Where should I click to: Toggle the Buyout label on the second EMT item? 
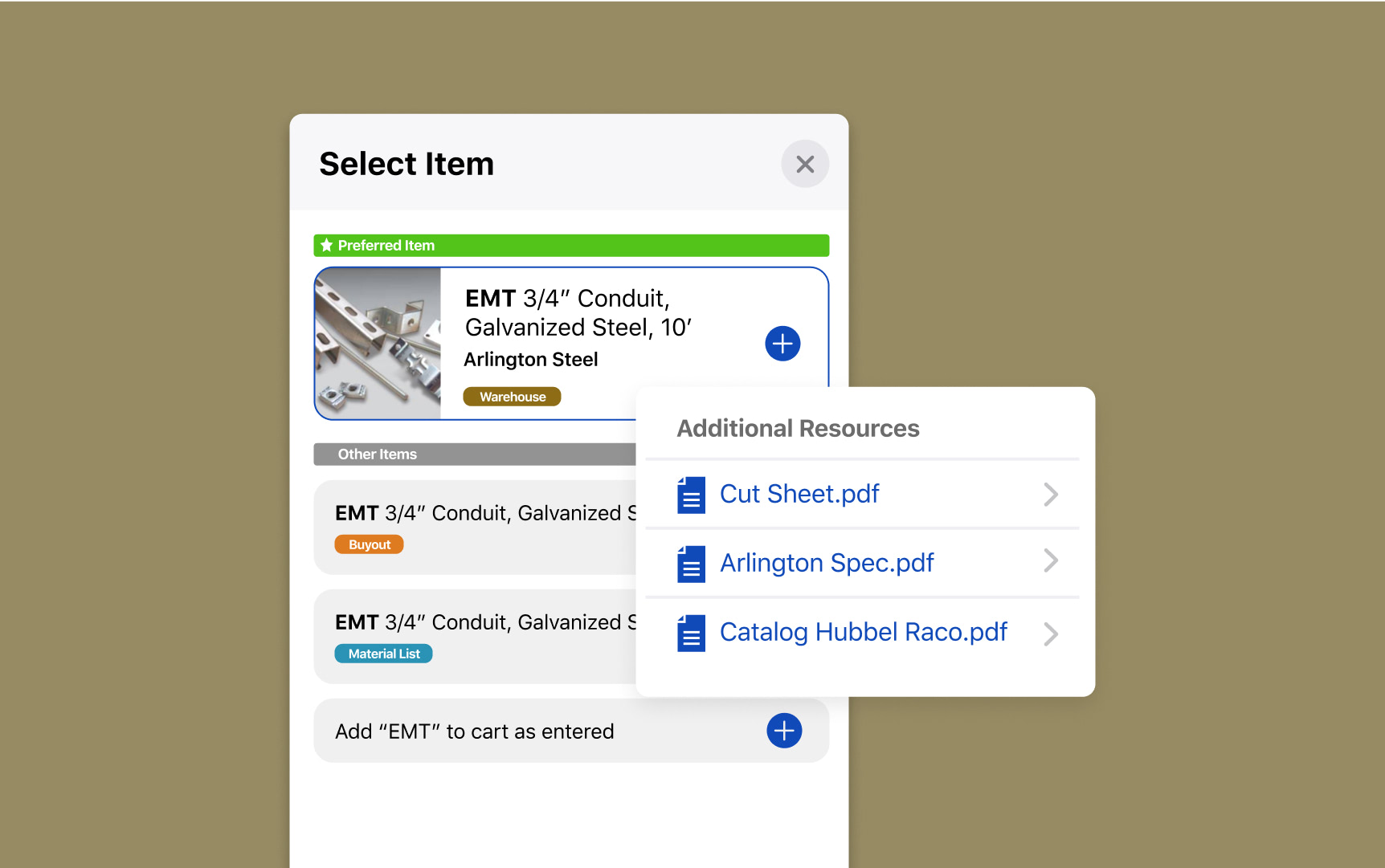369,544
